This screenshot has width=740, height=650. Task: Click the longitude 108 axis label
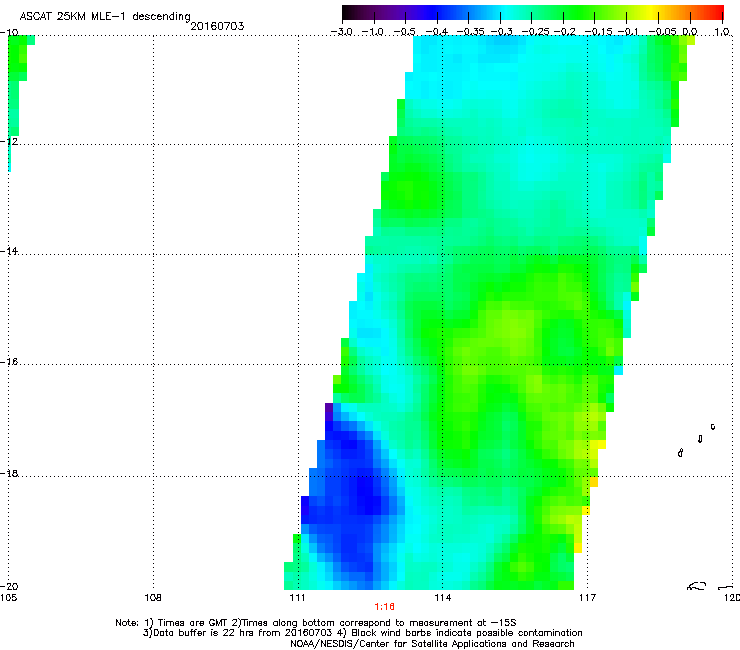tap(153, 598)
